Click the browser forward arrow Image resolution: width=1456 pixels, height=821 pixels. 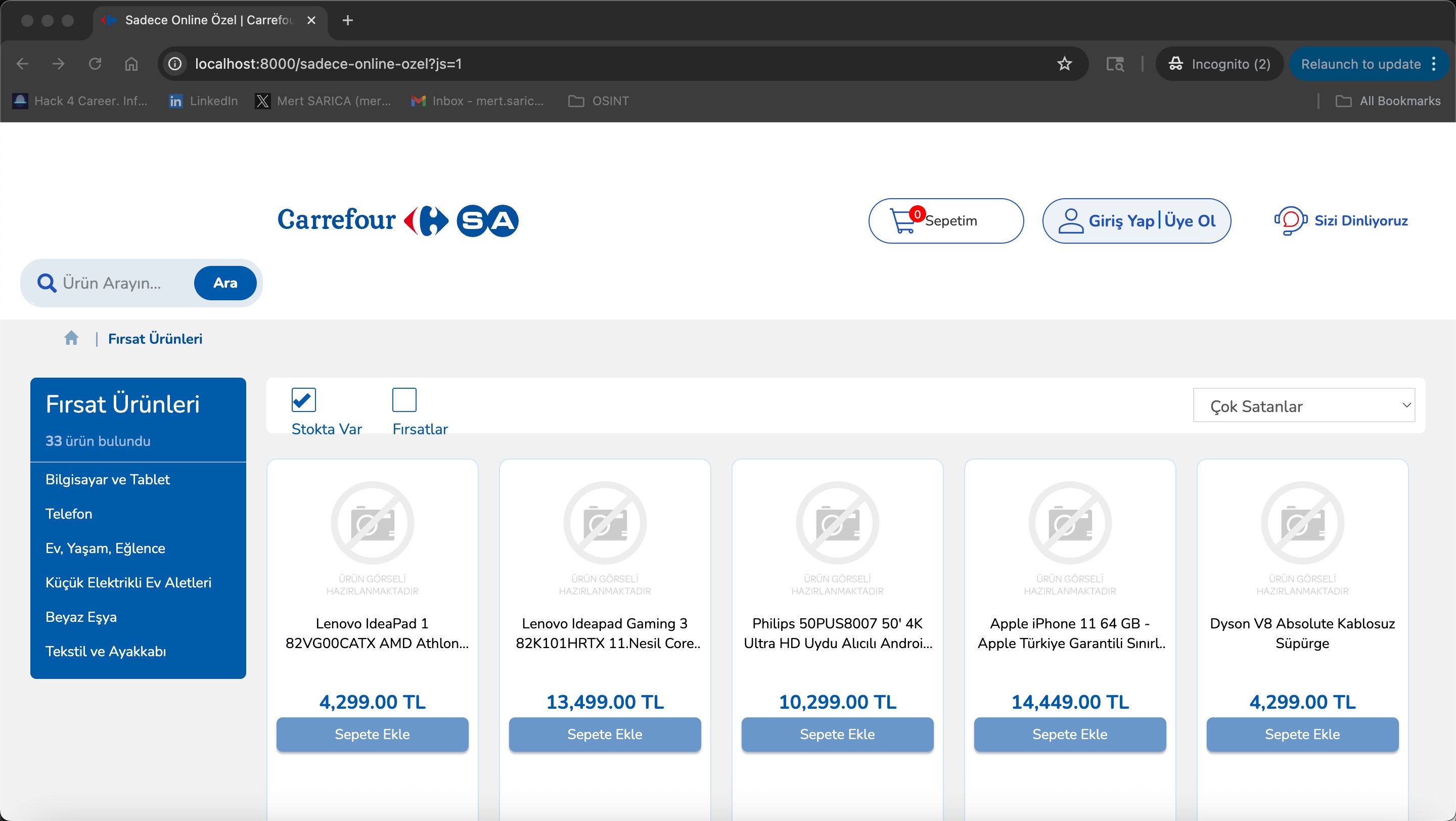pyautogui.click(x=58, y=64)
